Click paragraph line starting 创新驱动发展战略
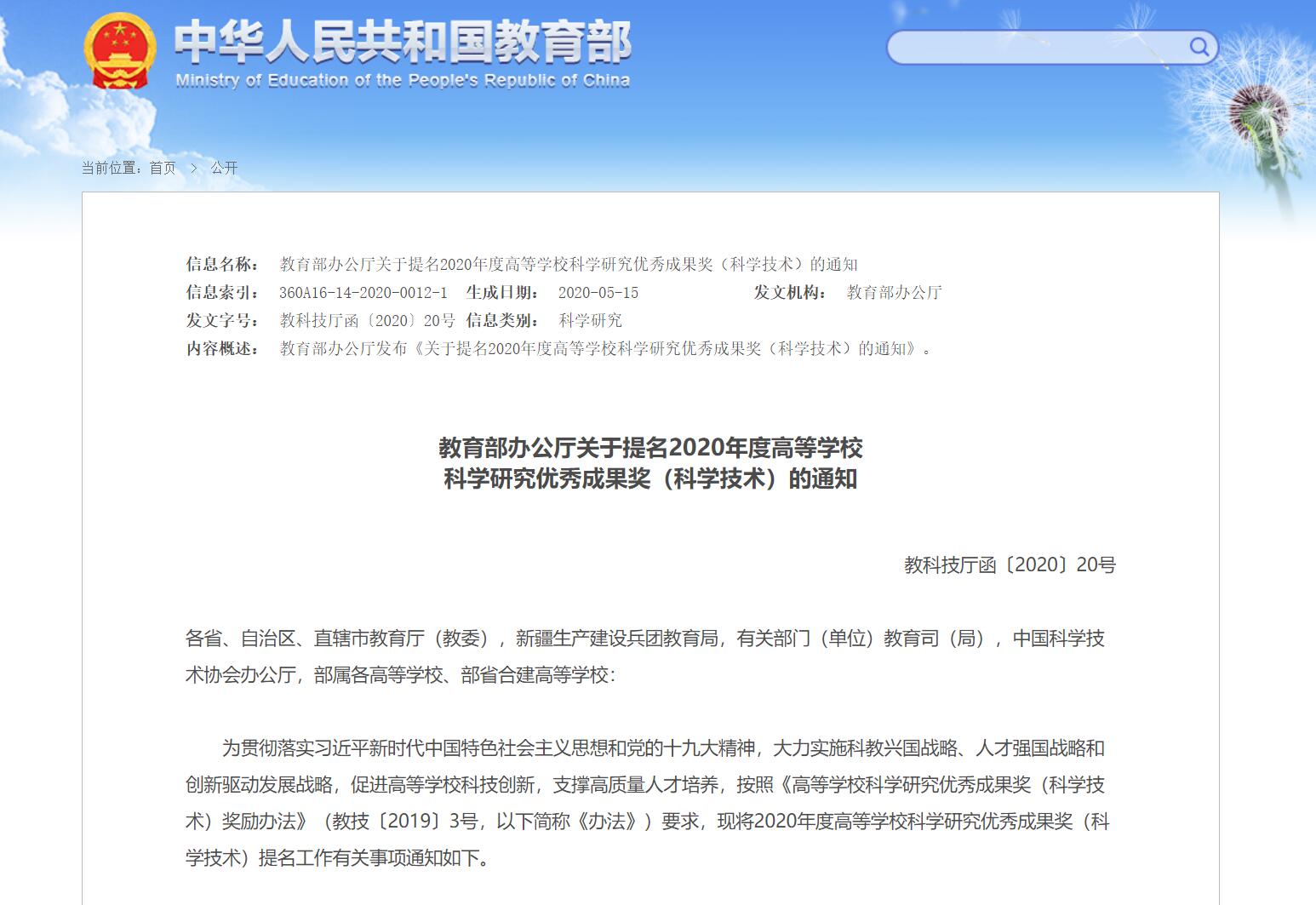Screen dimensions: 1316x905 coord(645,785)
